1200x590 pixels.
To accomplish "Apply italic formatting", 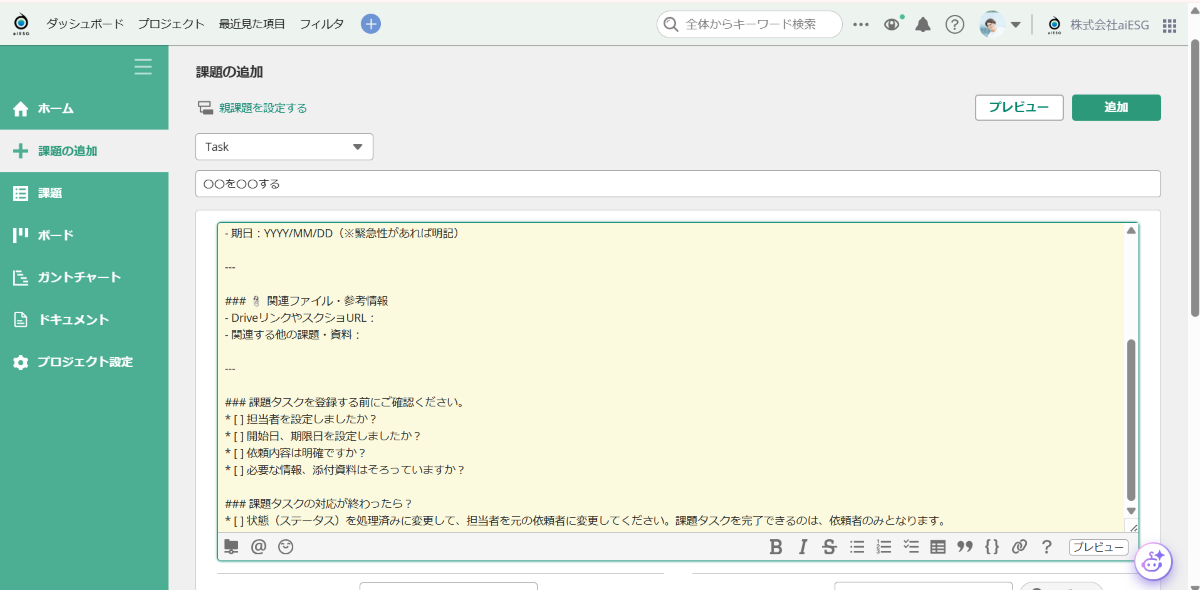I will coord(803,547).
